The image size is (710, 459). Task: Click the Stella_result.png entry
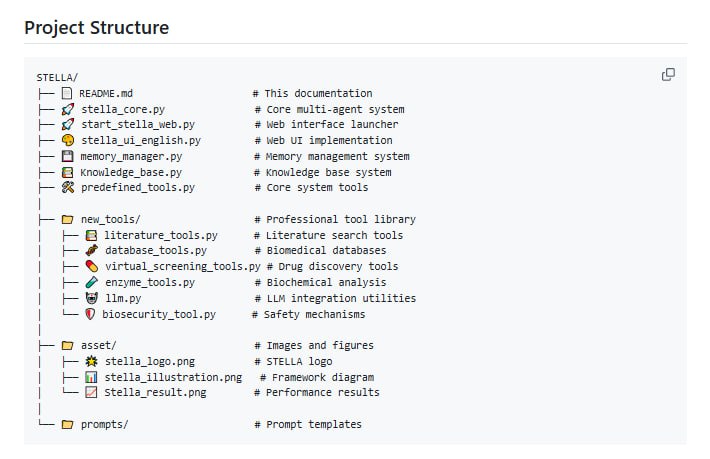155,393
